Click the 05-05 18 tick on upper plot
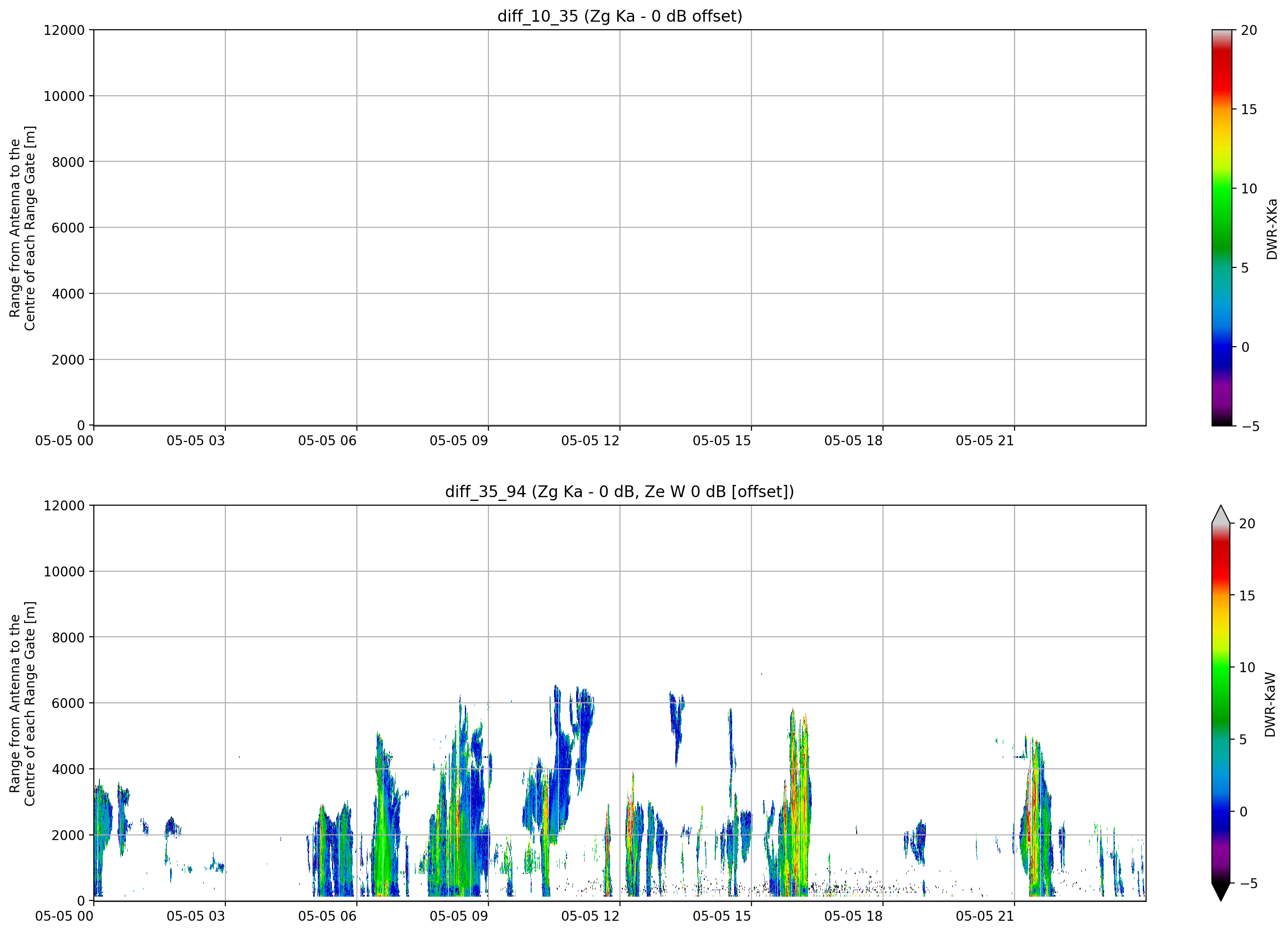1288x933 pixels. tap(853, 441)
